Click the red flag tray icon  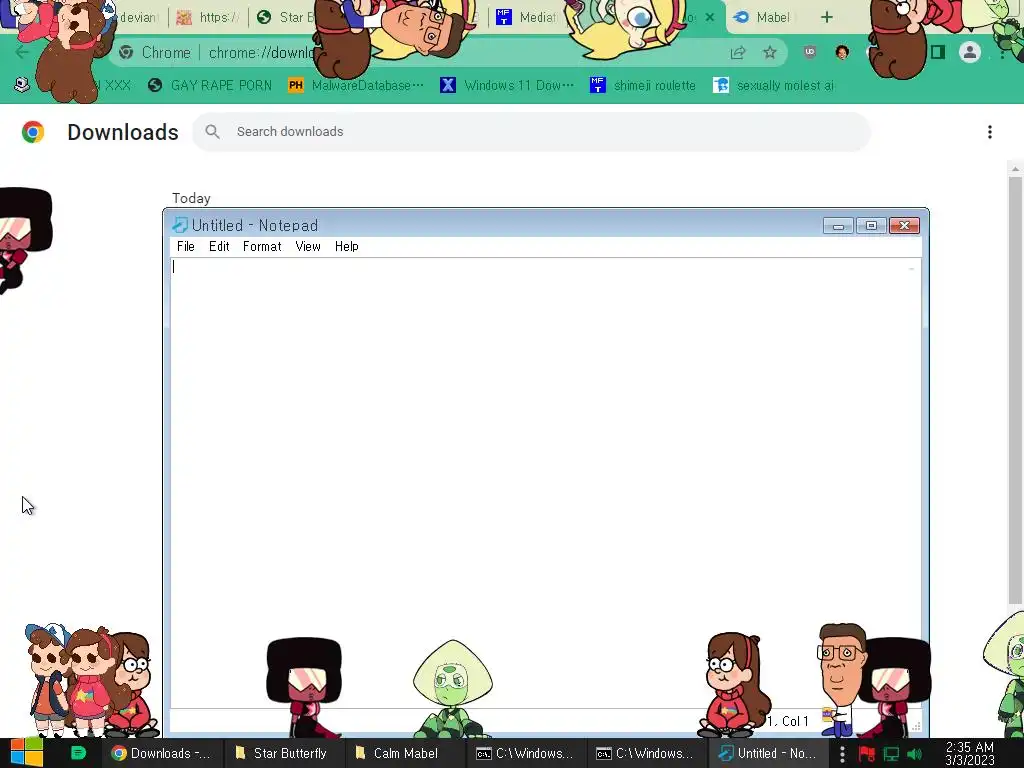point(867,754)
